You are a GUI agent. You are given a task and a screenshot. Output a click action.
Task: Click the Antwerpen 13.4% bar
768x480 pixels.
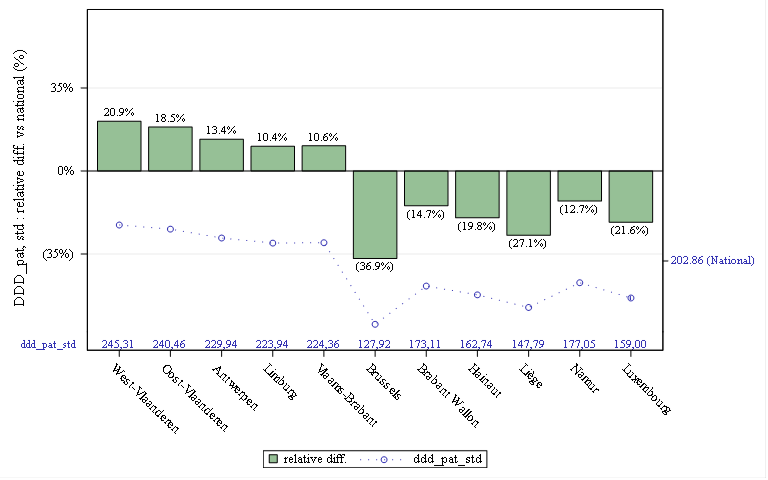[x=221, y=155]
